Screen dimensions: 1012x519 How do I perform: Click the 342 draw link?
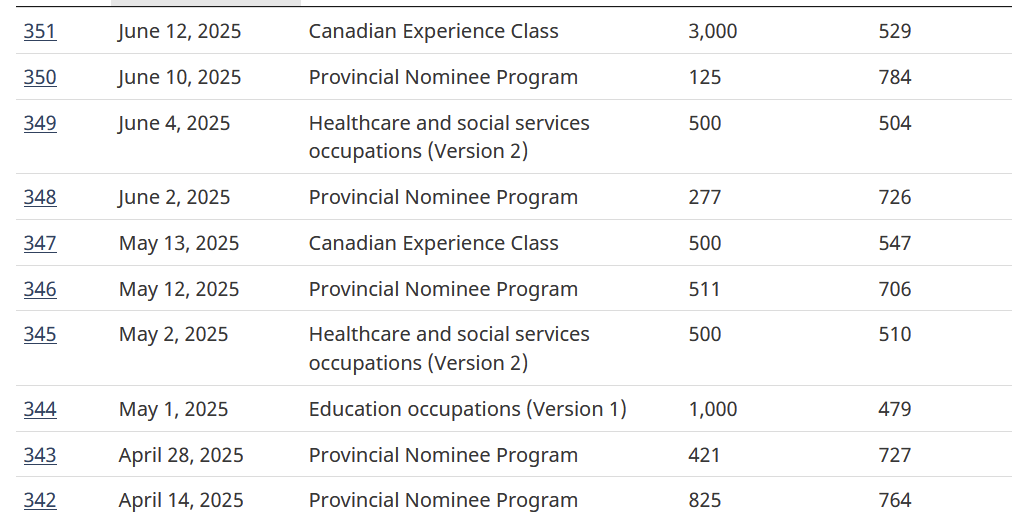pyautogui.click(x=40, y=500)
